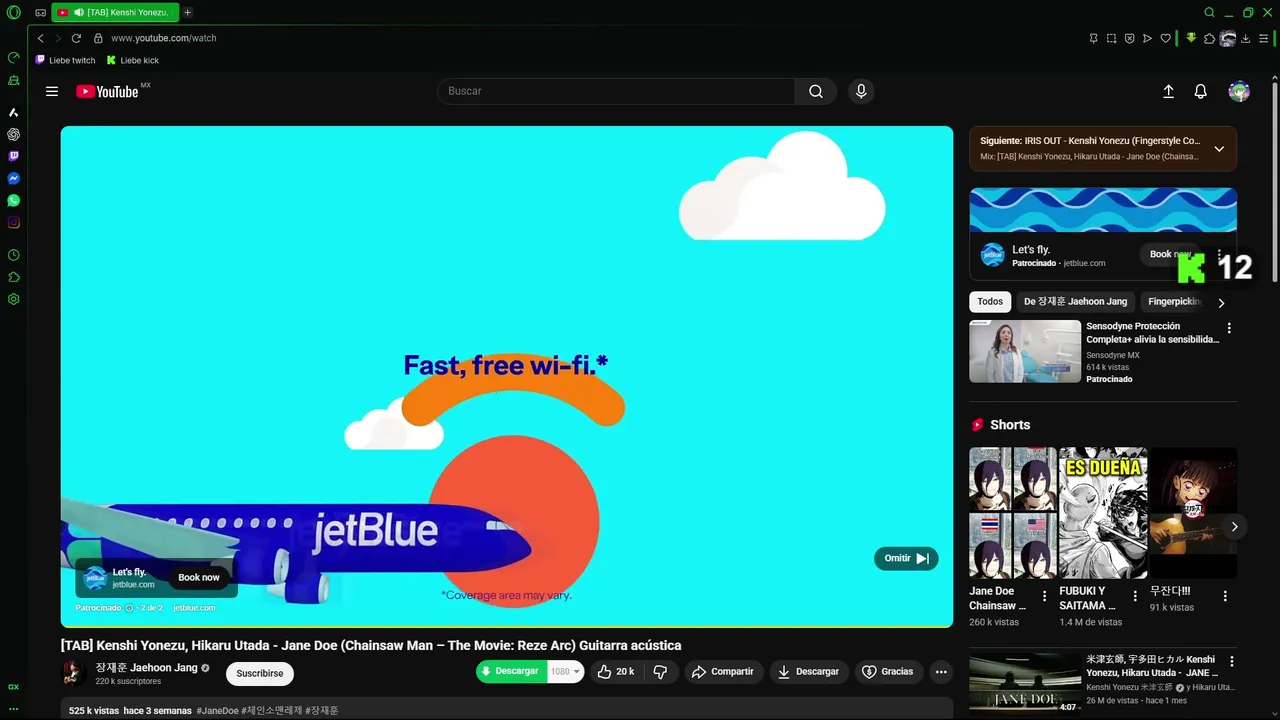Like the video with 20 k thumbs-up
The image size is (1280, 720).
[616, 672]
